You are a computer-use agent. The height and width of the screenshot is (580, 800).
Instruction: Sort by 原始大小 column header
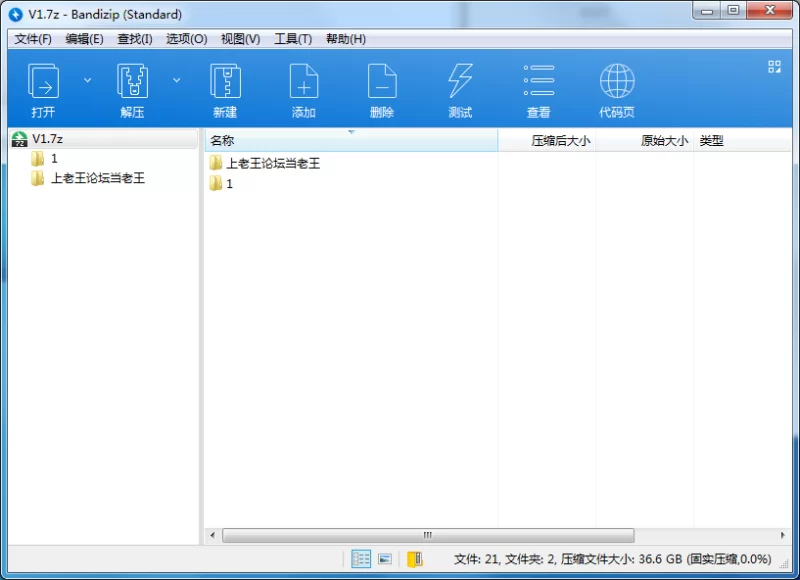(x=644, y=140)
